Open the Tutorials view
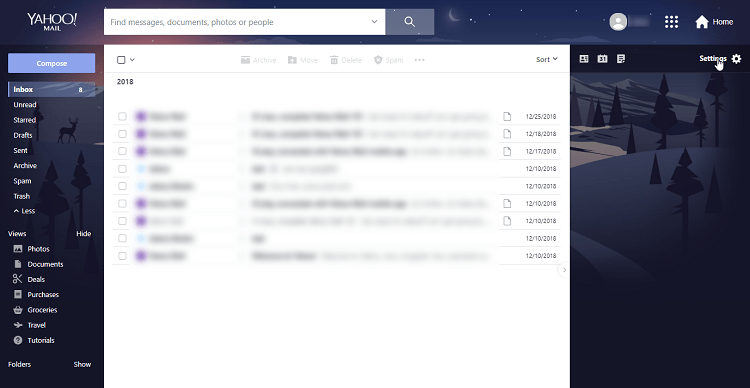The height and width of the screenshot is (388, 750). click(x=34, y=341)
